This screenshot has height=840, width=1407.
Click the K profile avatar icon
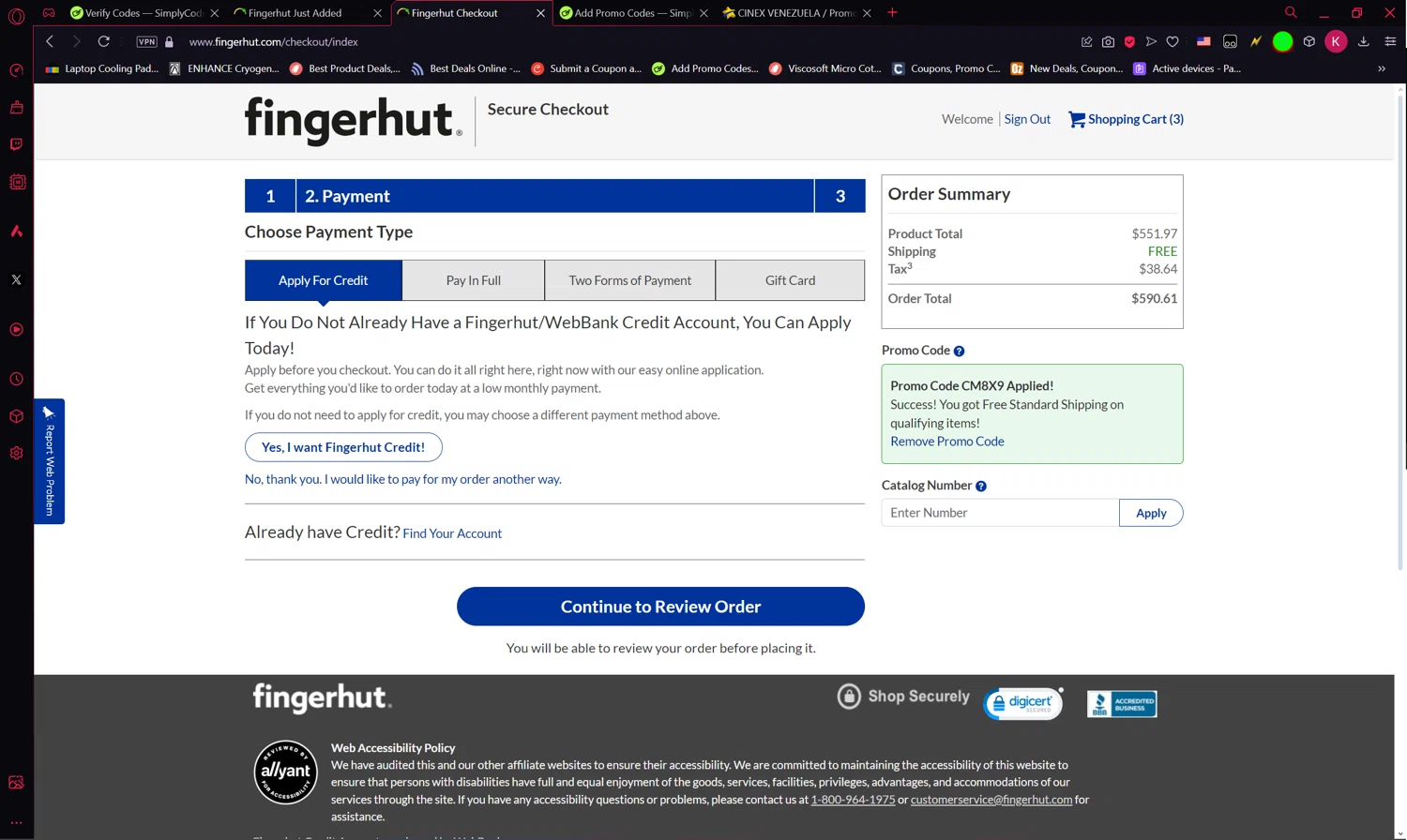(1336, 41)
